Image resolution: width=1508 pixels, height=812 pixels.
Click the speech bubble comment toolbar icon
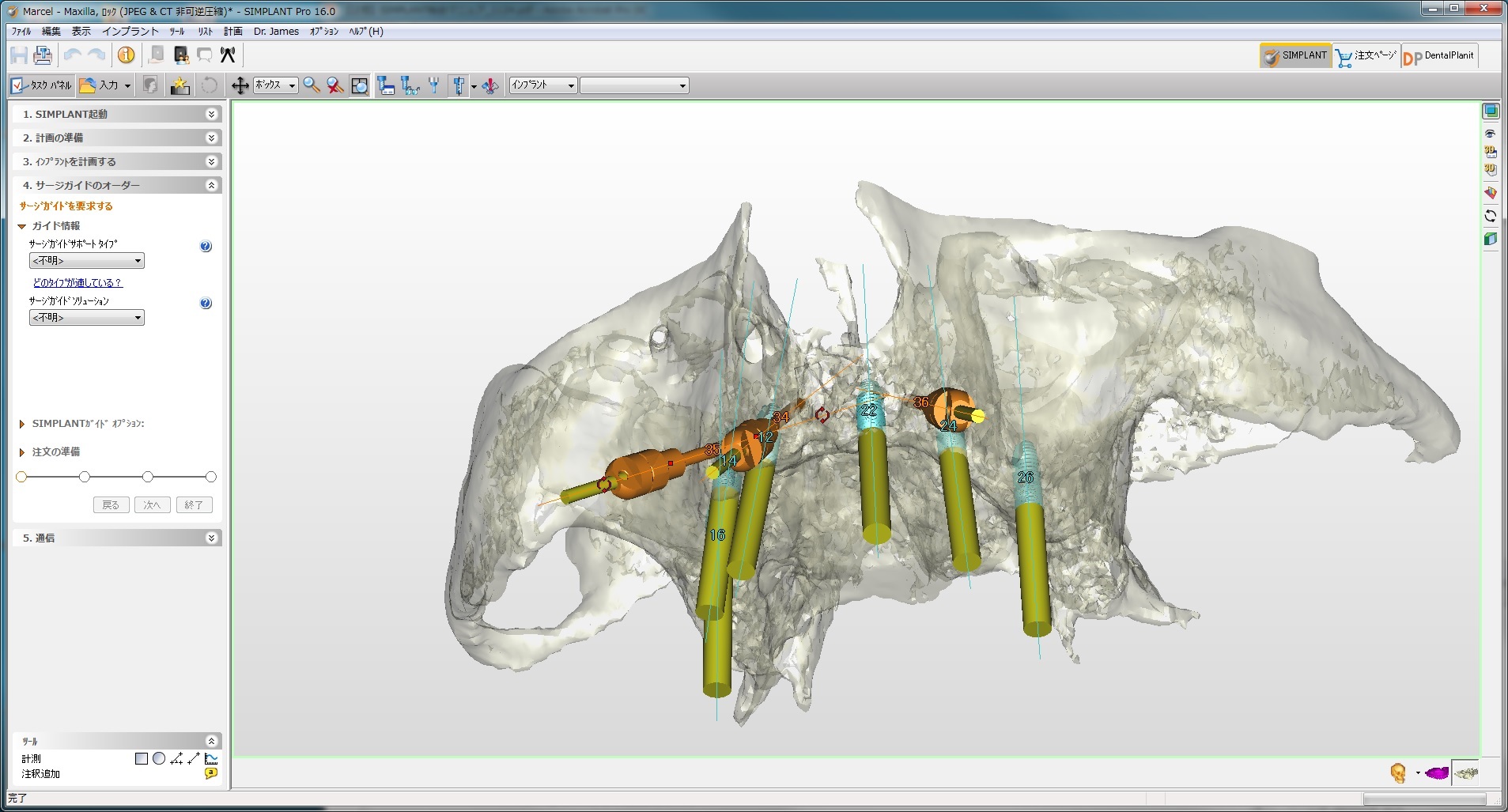pyautogui.click(x=205, y=55)
